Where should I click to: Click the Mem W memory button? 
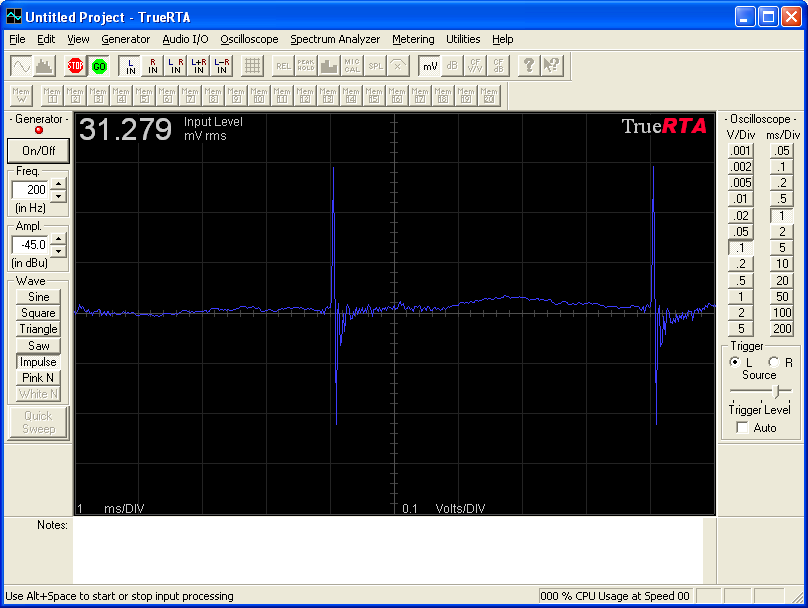(x=21, y=95)
